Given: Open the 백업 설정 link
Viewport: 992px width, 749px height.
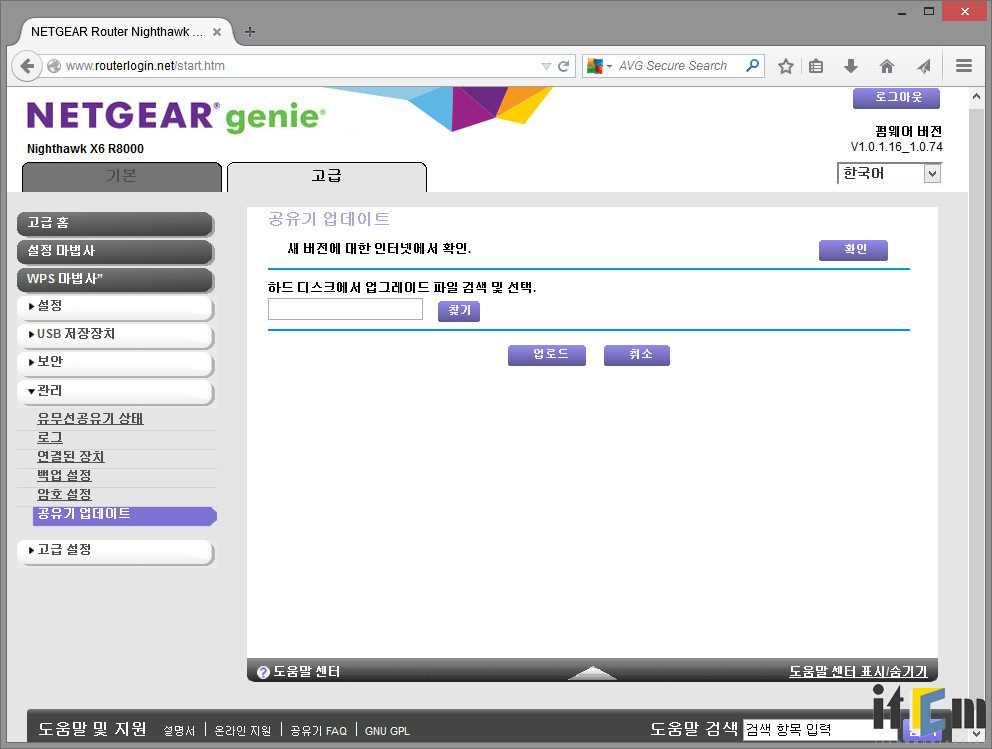Looking at the screenshot, I should (65, 475).
